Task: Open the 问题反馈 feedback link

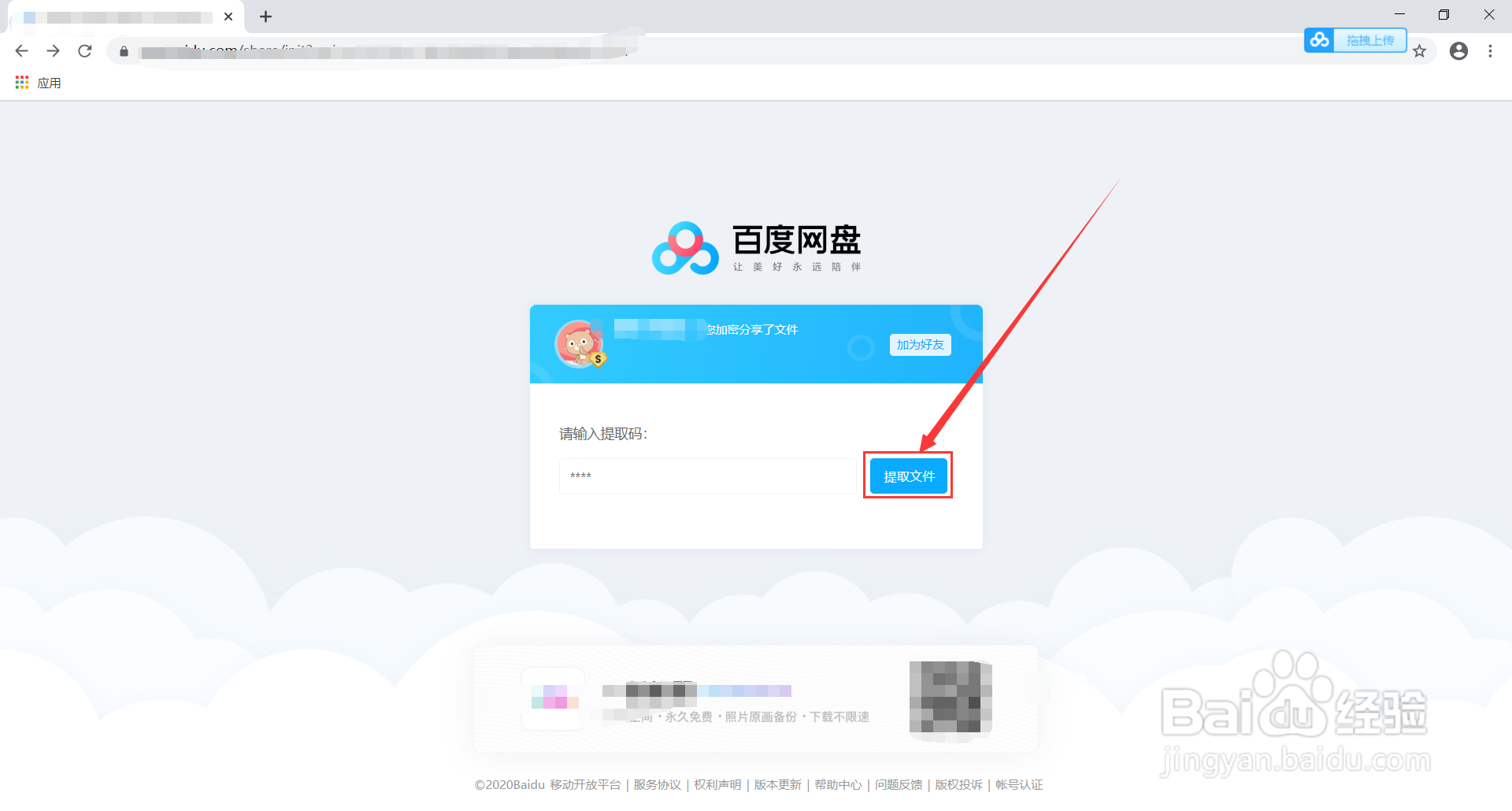Action: (898, 784)
